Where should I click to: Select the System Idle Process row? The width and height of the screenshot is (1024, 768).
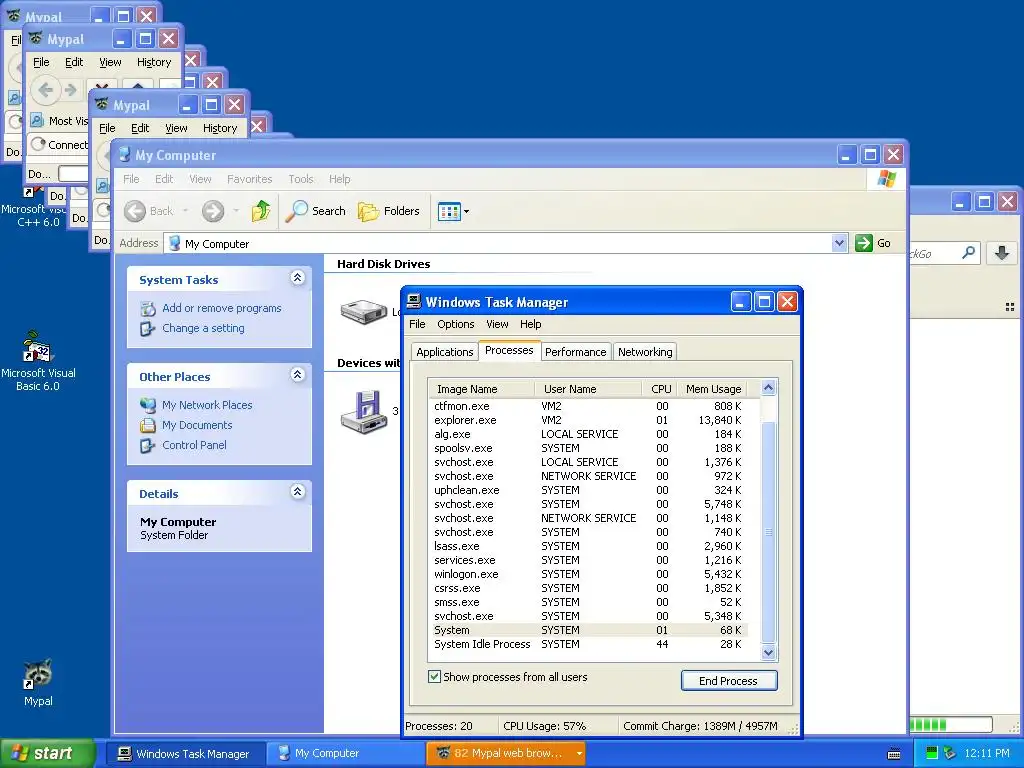[x=588, y=644]
